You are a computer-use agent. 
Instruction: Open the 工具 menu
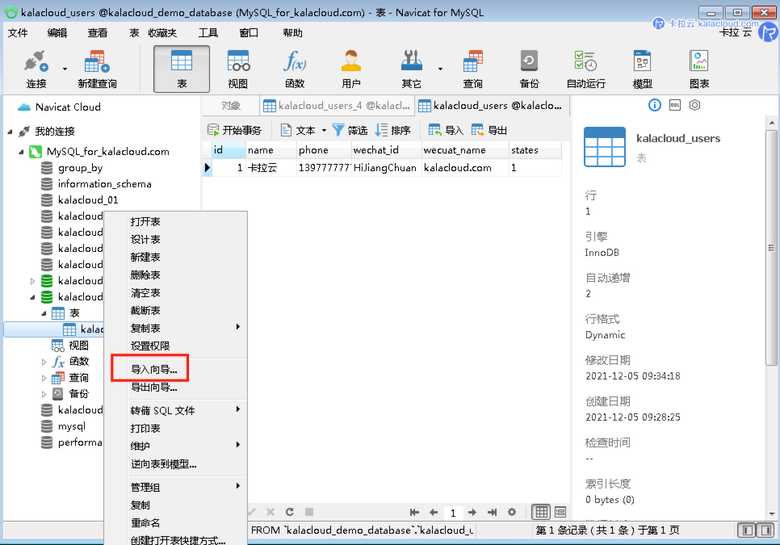click(208, 33)
